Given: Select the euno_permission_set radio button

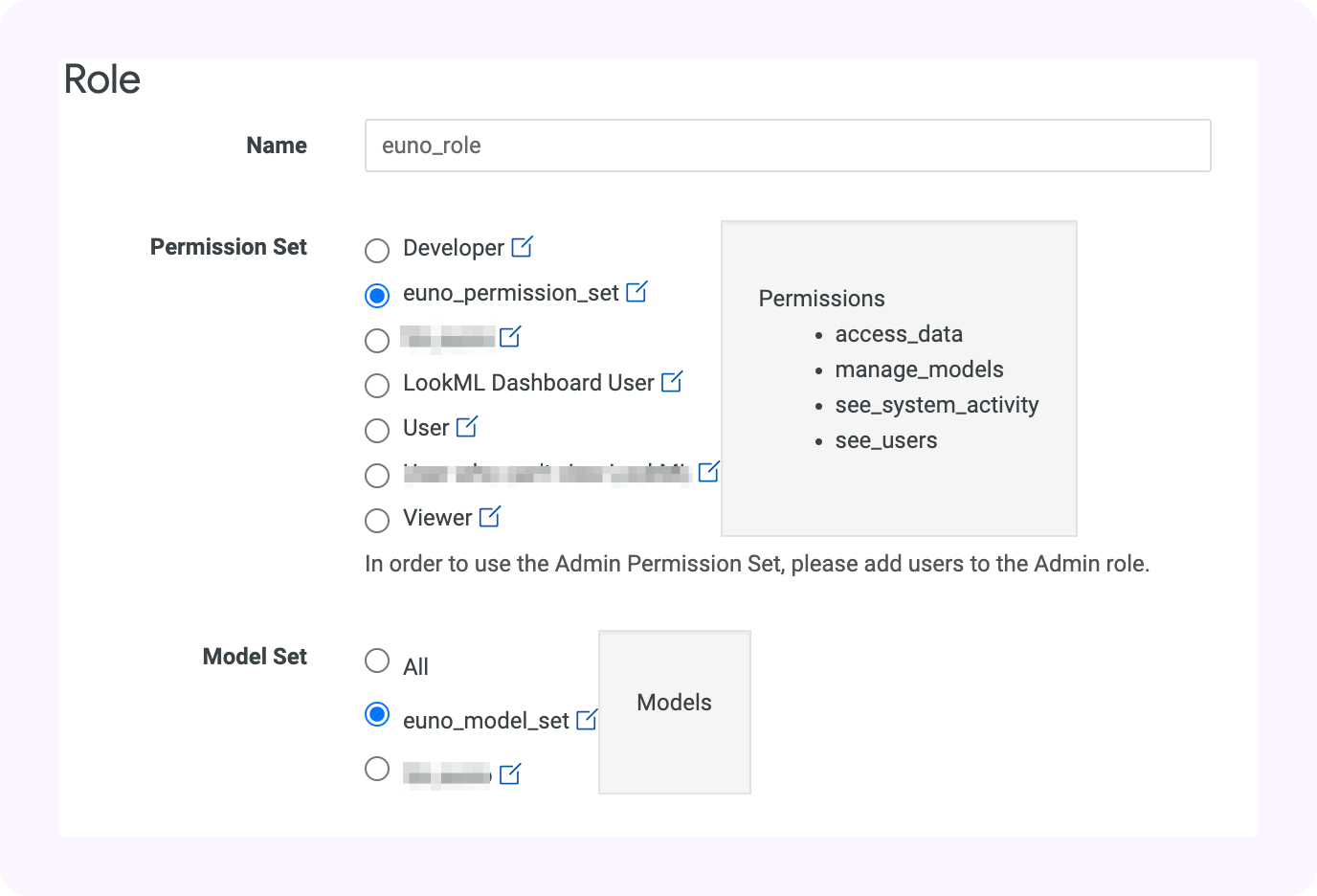Looking at the screenshot, I should click(x=377, y=296).
